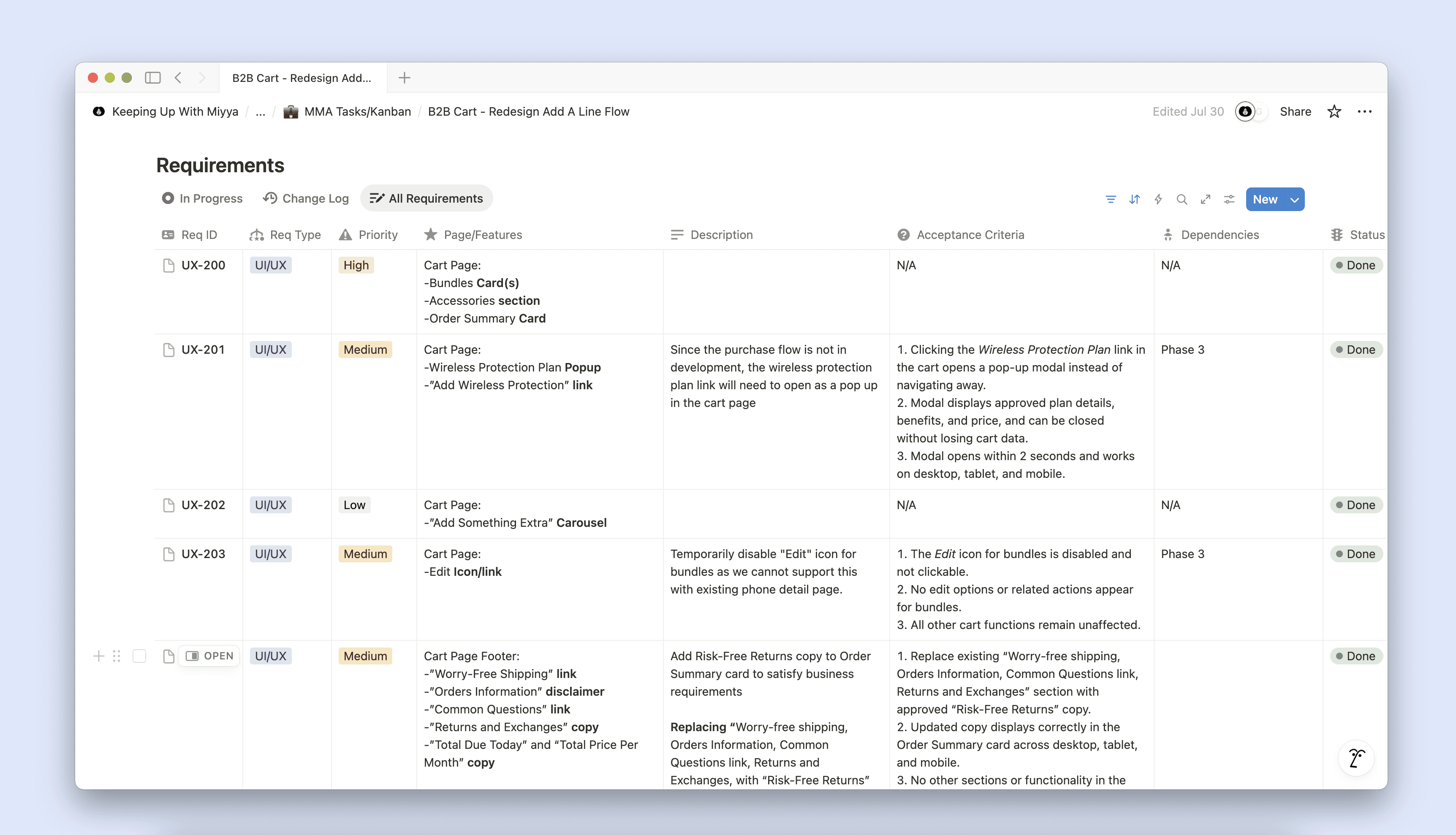This screenshot has width=1456, height=835.
Task: Toggle the sidebar panel icon
Action: click(x=152, y=77)
